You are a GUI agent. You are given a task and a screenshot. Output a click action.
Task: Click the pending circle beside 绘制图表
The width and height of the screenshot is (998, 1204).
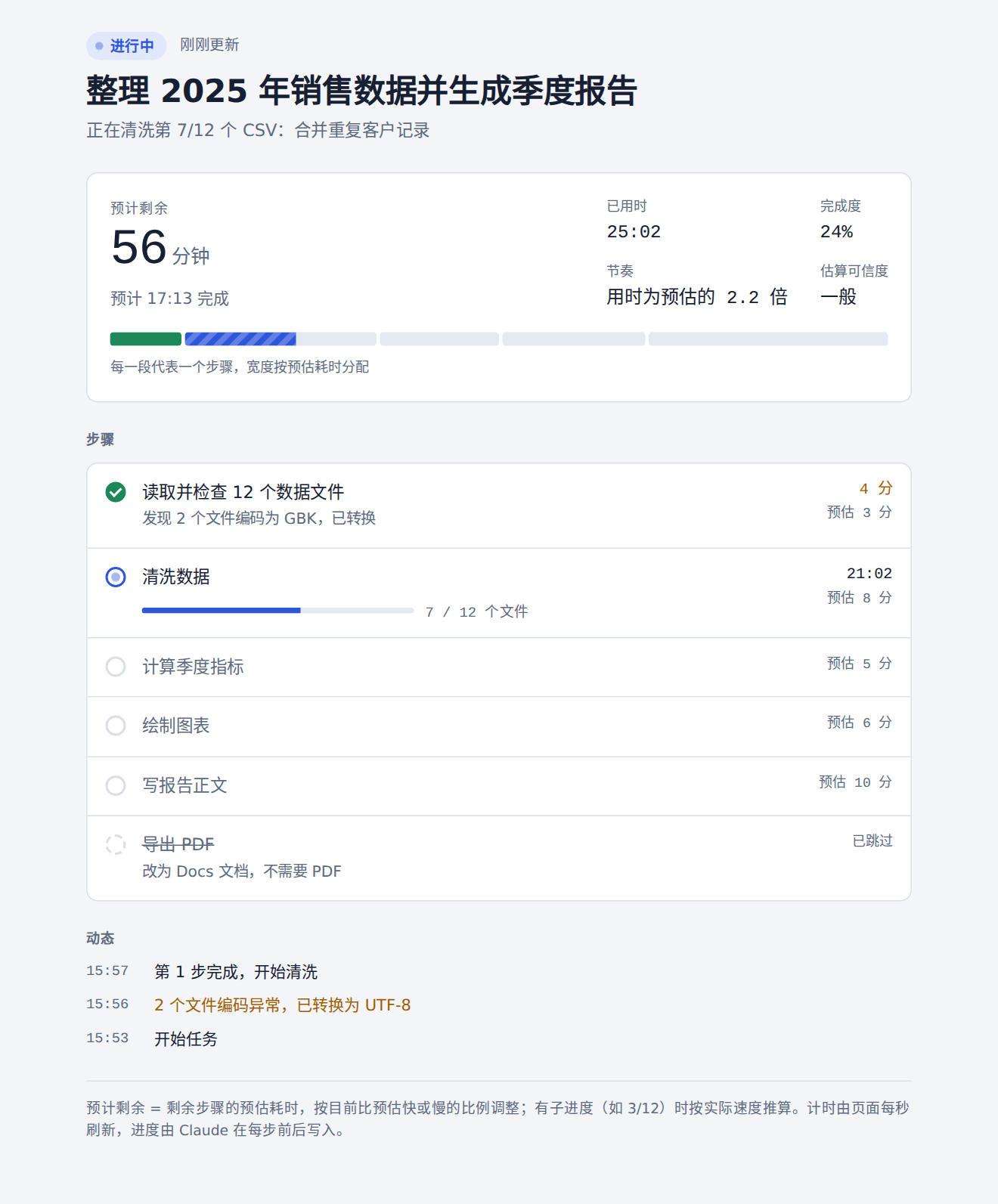pos(116,726)
